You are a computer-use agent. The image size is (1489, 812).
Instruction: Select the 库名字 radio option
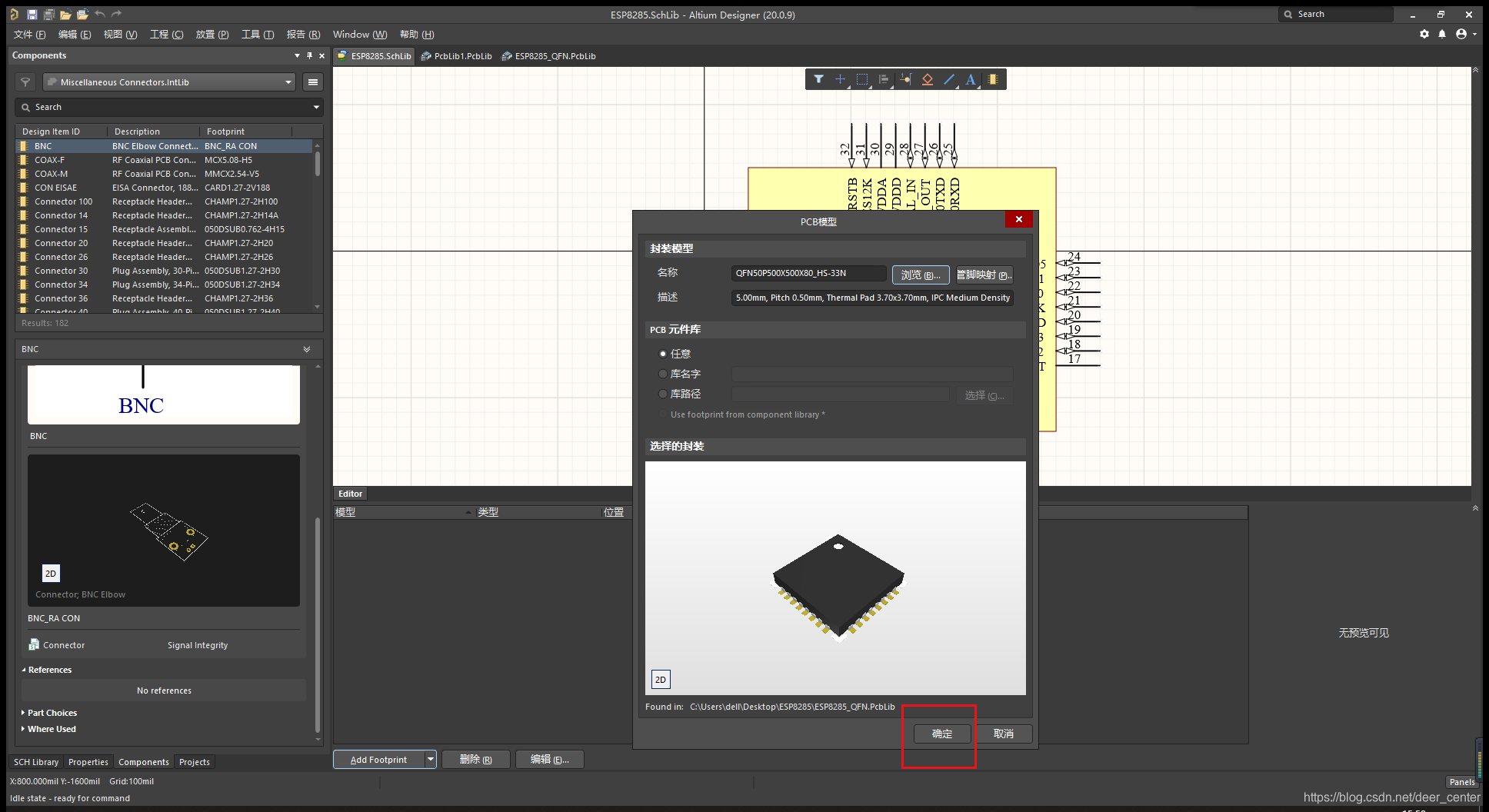tap(663, 374)
